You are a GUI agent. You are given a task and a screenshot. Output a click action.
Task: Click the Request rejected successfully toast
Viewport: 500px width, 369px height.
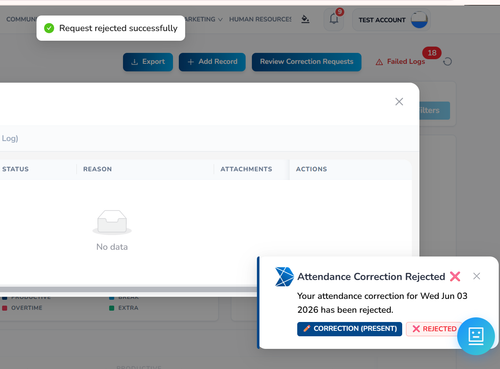pos(111,28)
